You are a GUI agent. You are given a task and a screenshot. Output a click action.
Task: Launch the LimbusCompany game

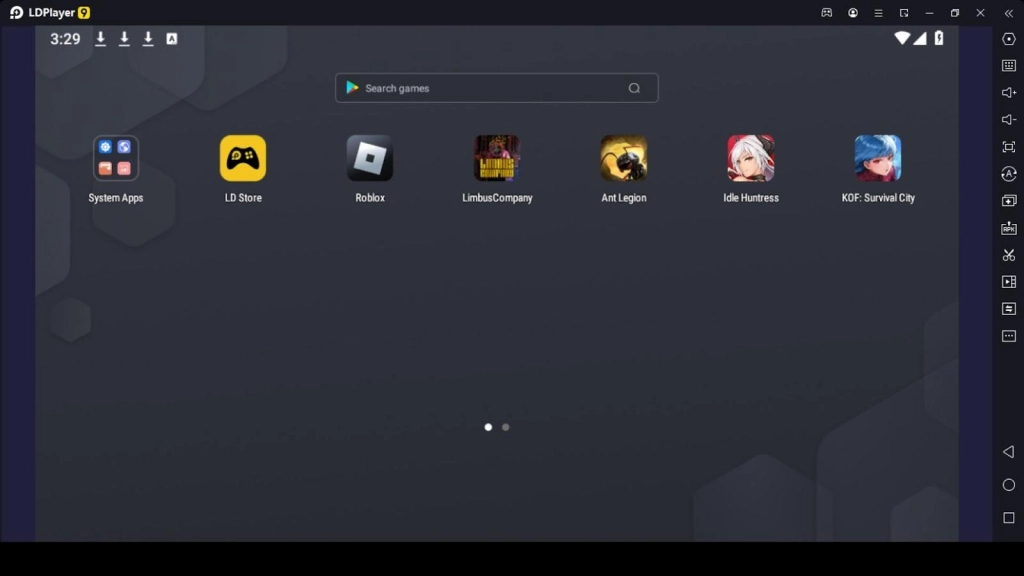[497, 158]
